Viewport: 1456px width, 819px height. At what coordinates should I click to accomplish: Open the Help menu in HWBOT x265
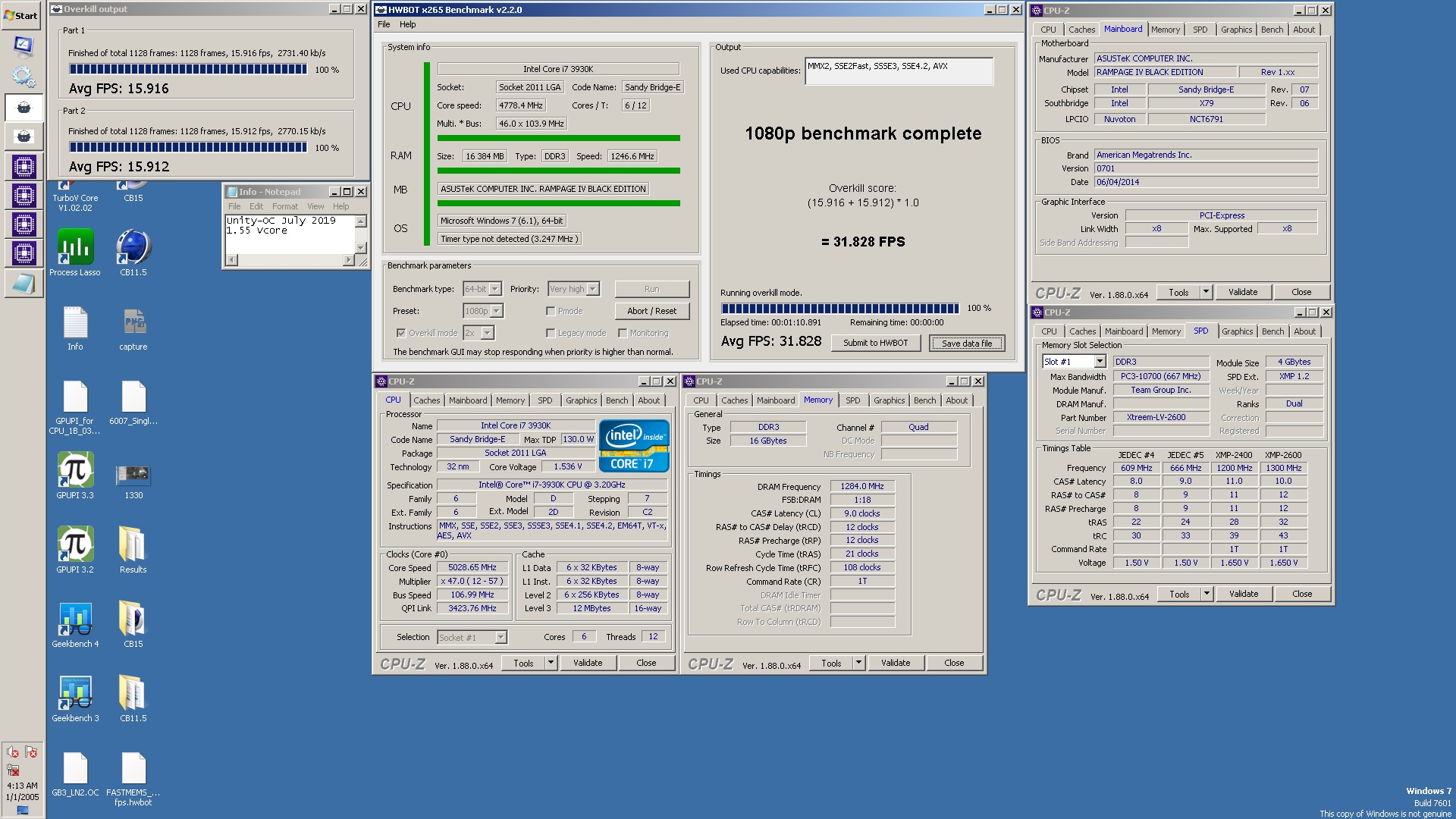tap(408, 24)
